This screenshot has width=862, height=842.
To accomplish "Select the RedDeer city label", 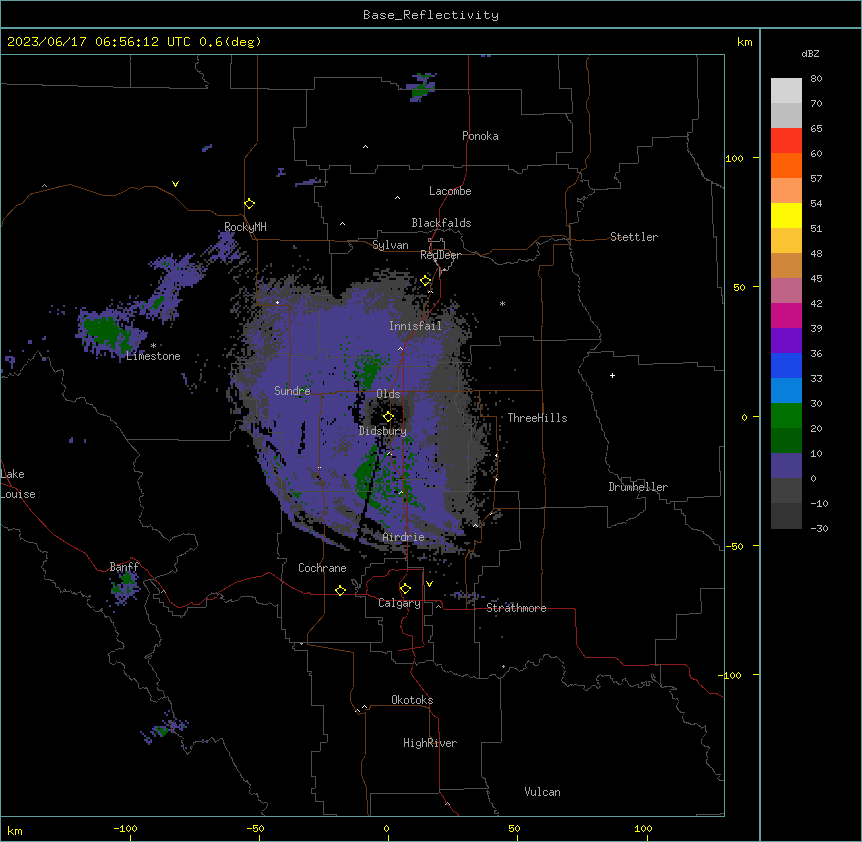I will pyautogui.click(x=440, y=255).
